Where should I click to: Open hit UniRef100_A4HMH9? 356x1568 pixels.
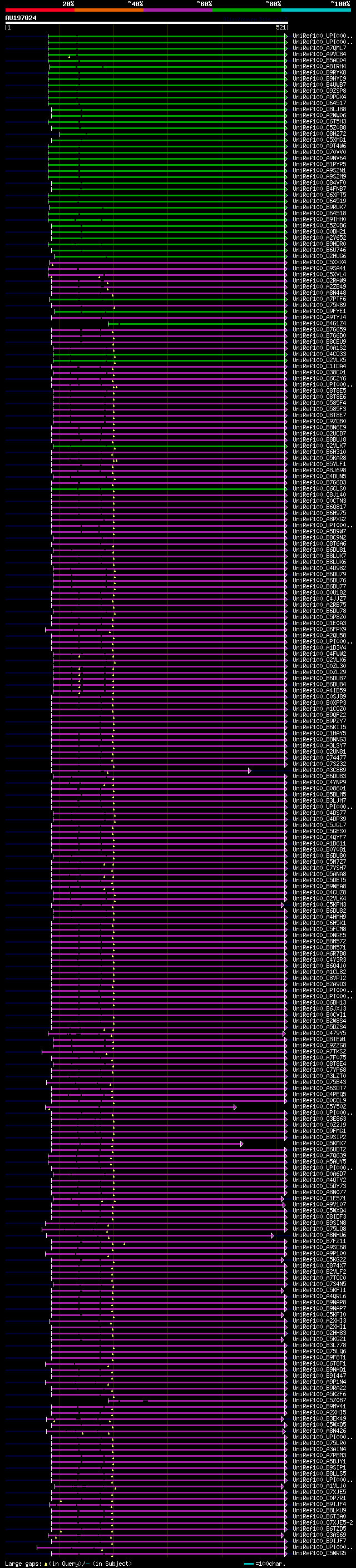tap(319, 917)
